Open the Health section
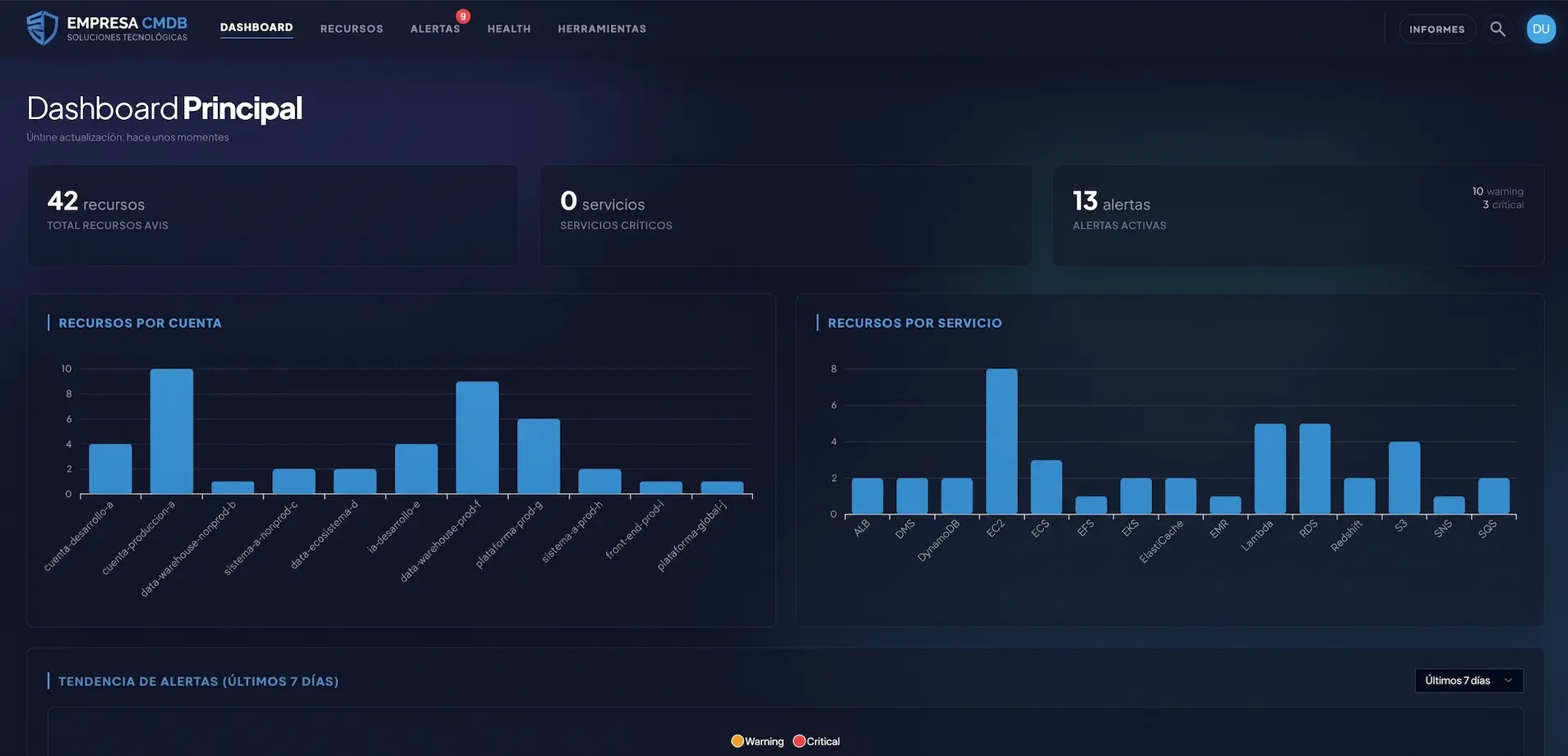1568x756 pixels. (509, 29)
